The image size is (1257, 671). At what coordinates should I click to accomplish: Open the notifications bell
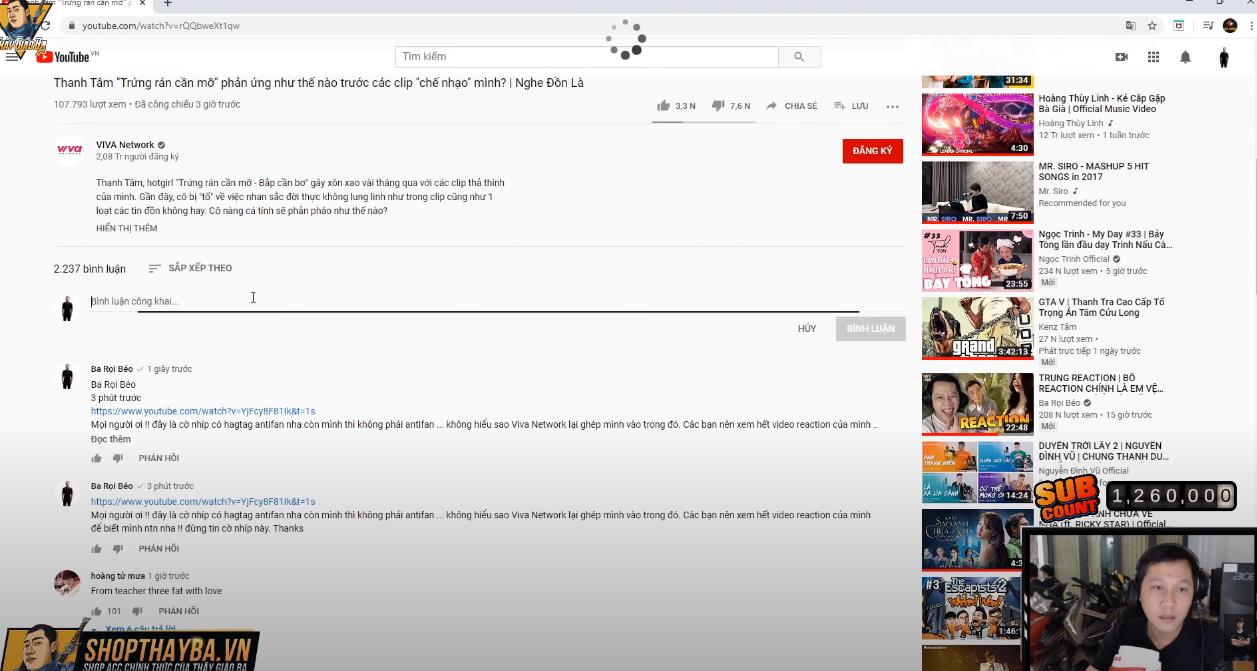click(1185, 57)
